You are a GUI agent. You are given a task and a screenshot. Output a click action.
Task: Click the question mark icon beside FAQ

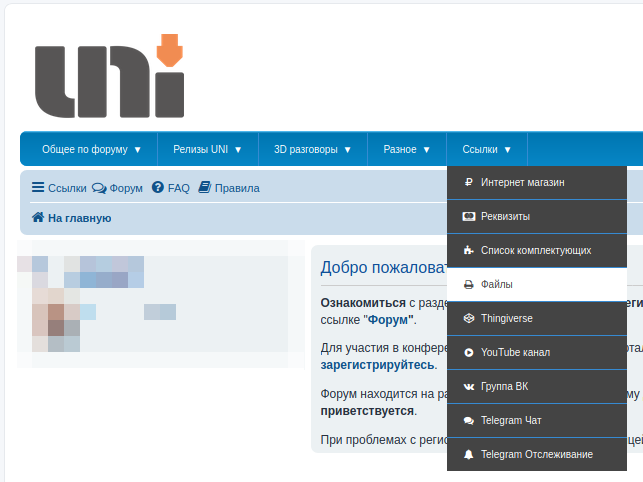point(157,187)
